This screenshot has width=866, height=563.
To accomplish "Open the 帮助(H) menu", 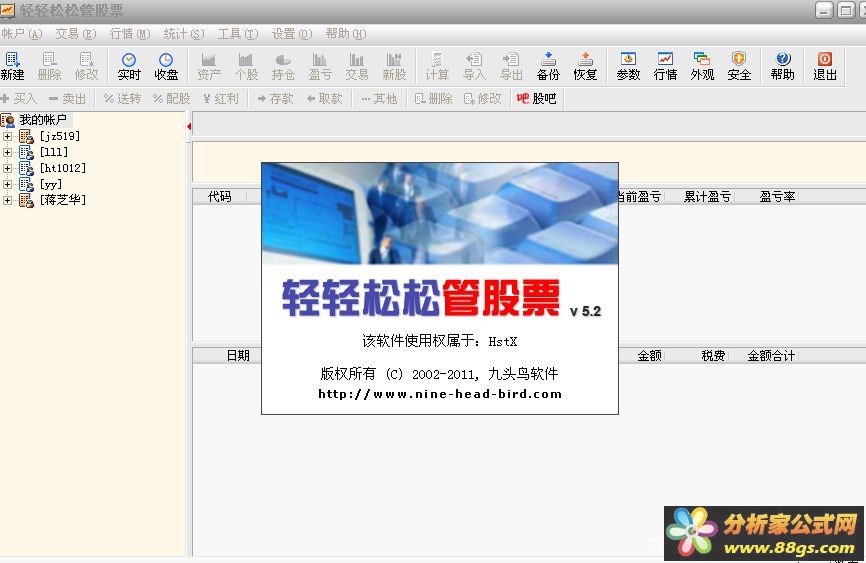I will pos(346,34).
